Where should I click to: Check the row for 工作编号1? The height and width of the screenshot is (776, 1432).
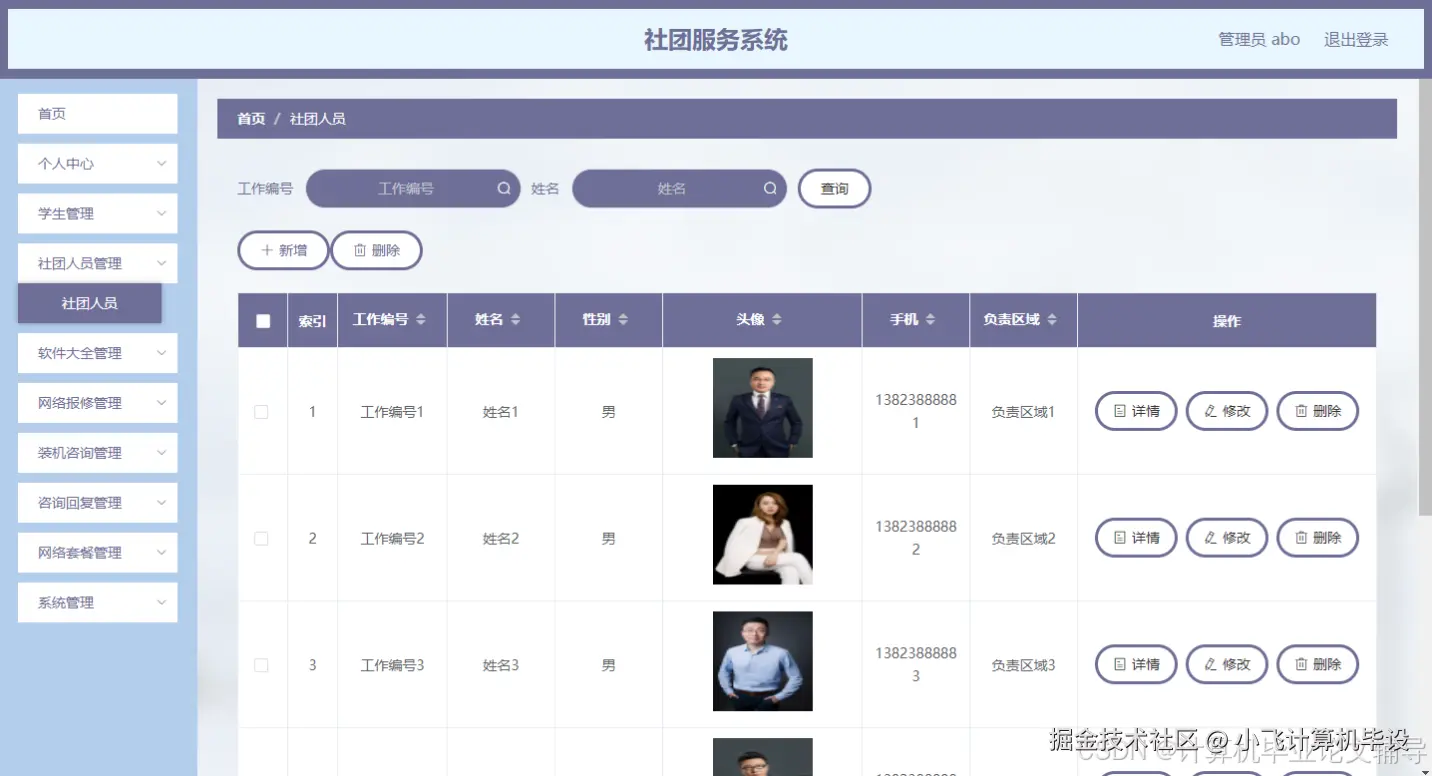[x=262, y=412]
